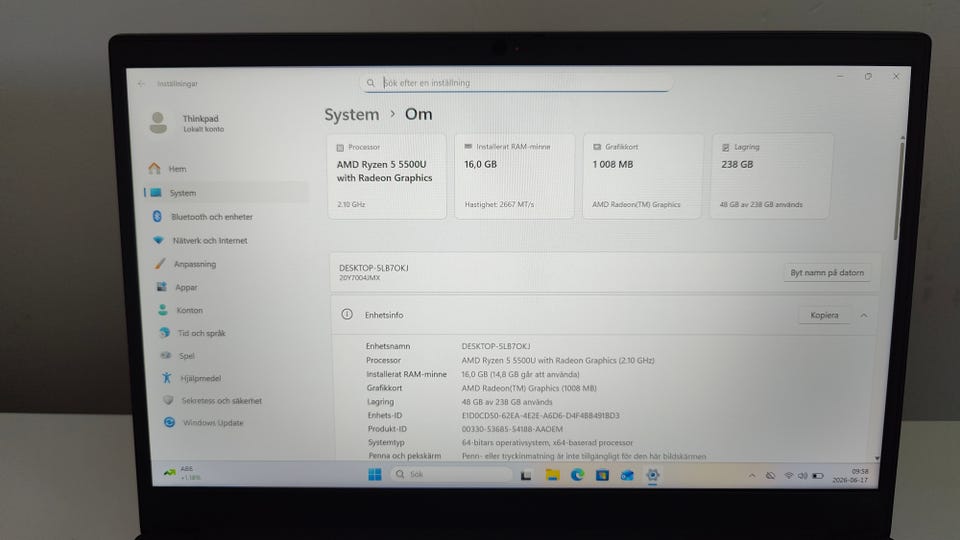The image size is (960, 540).
Task: Launch Microsoft Edge from the taskbar
Action: tap(577, 474)
